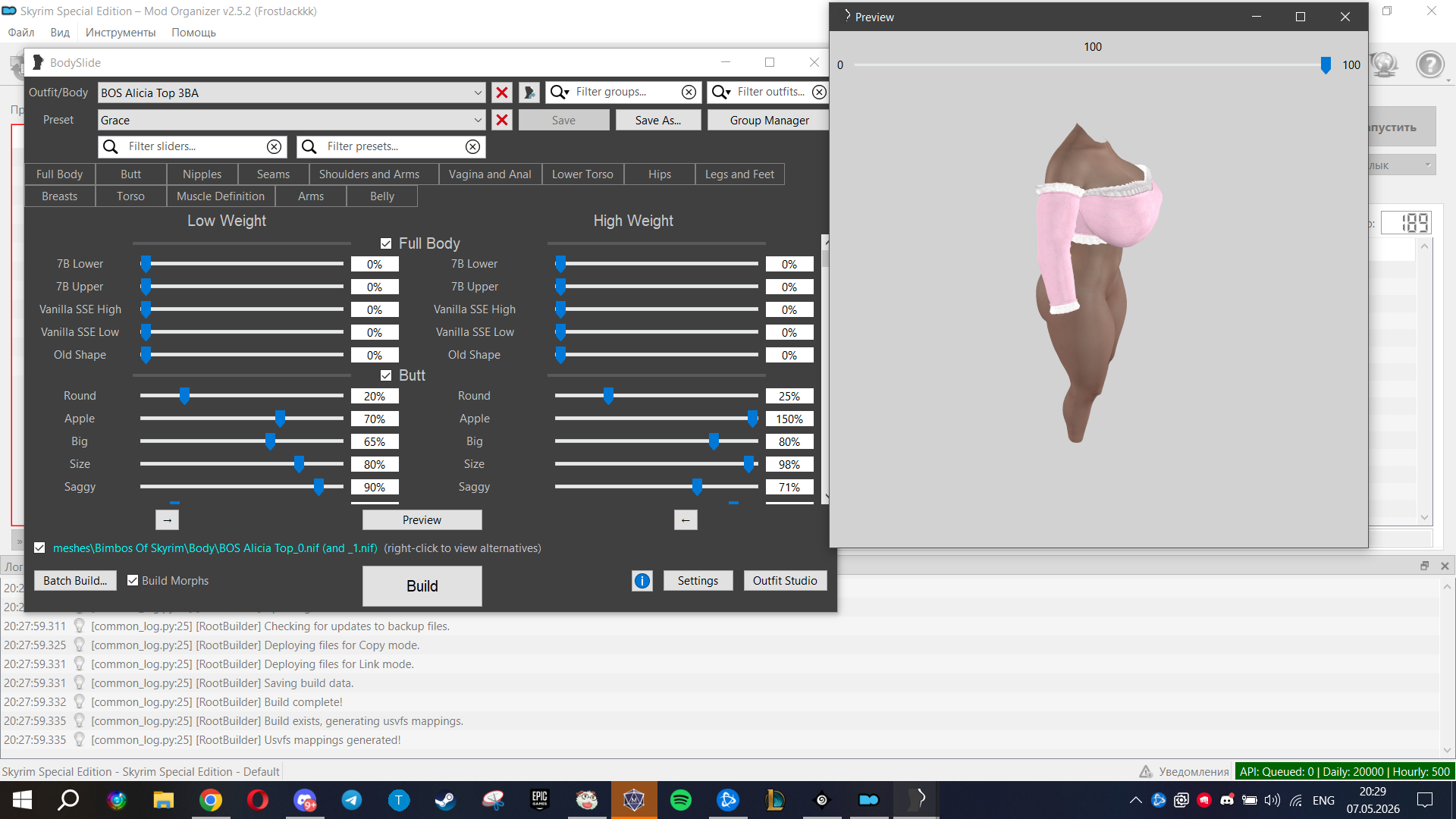Edit high weight Apple value 150%
The height and width of the screenshot is (819, 1456).
click(x=789, y=419)
